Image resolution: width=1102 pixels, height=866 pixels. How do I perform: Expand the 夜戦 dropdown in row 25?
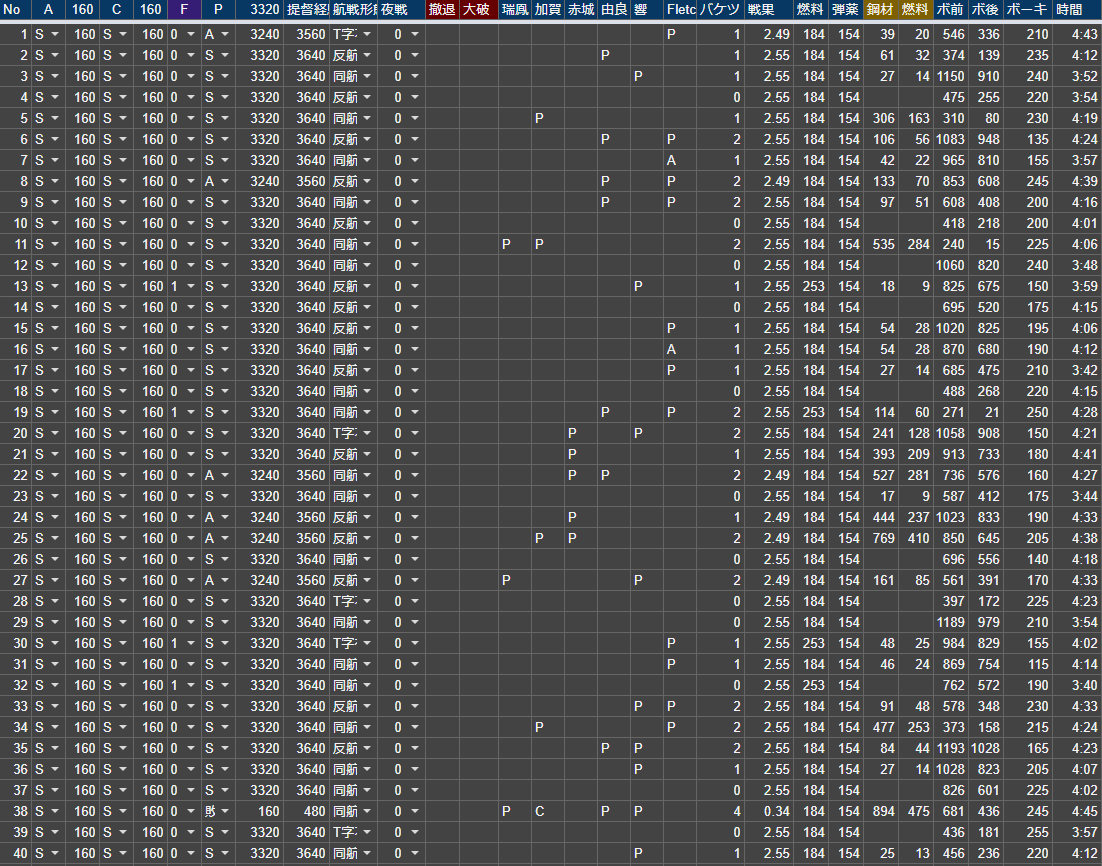(415, 538)
